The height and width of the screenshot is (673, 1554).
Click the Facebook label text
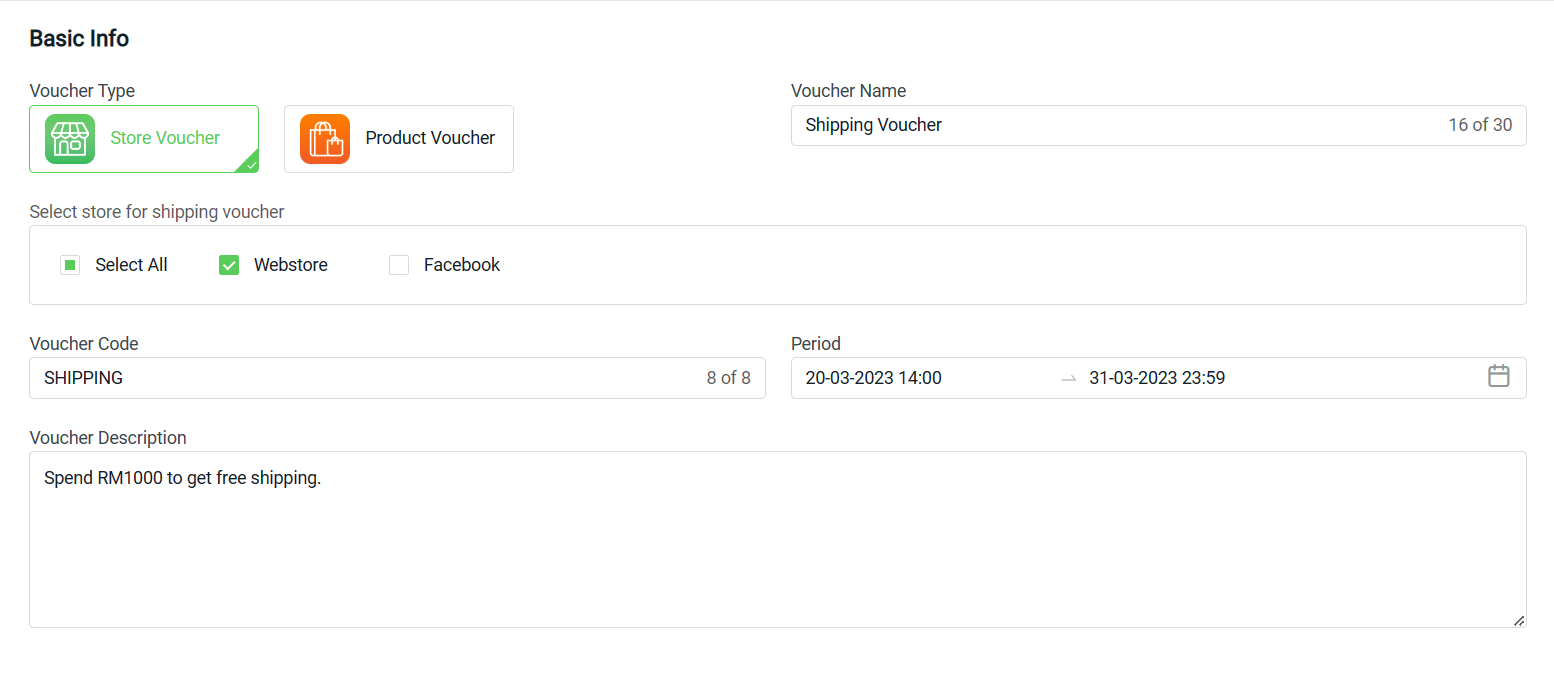click(462, 265)
